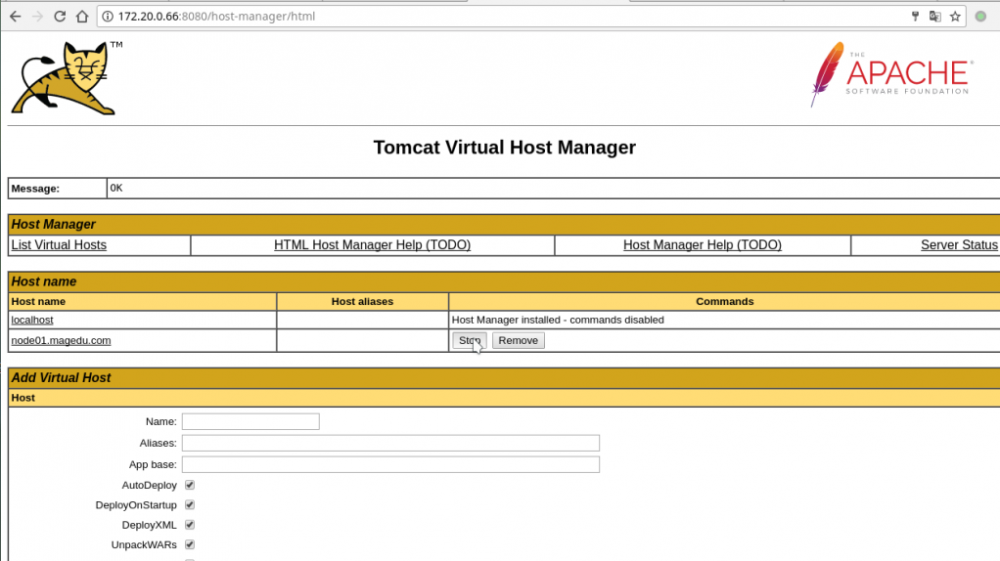Image resolution: width=1000 pixels, height=561 pixels.
Task: Click the 'Message:' label cell
Action: pyautogui.click(x=57, y=189)
